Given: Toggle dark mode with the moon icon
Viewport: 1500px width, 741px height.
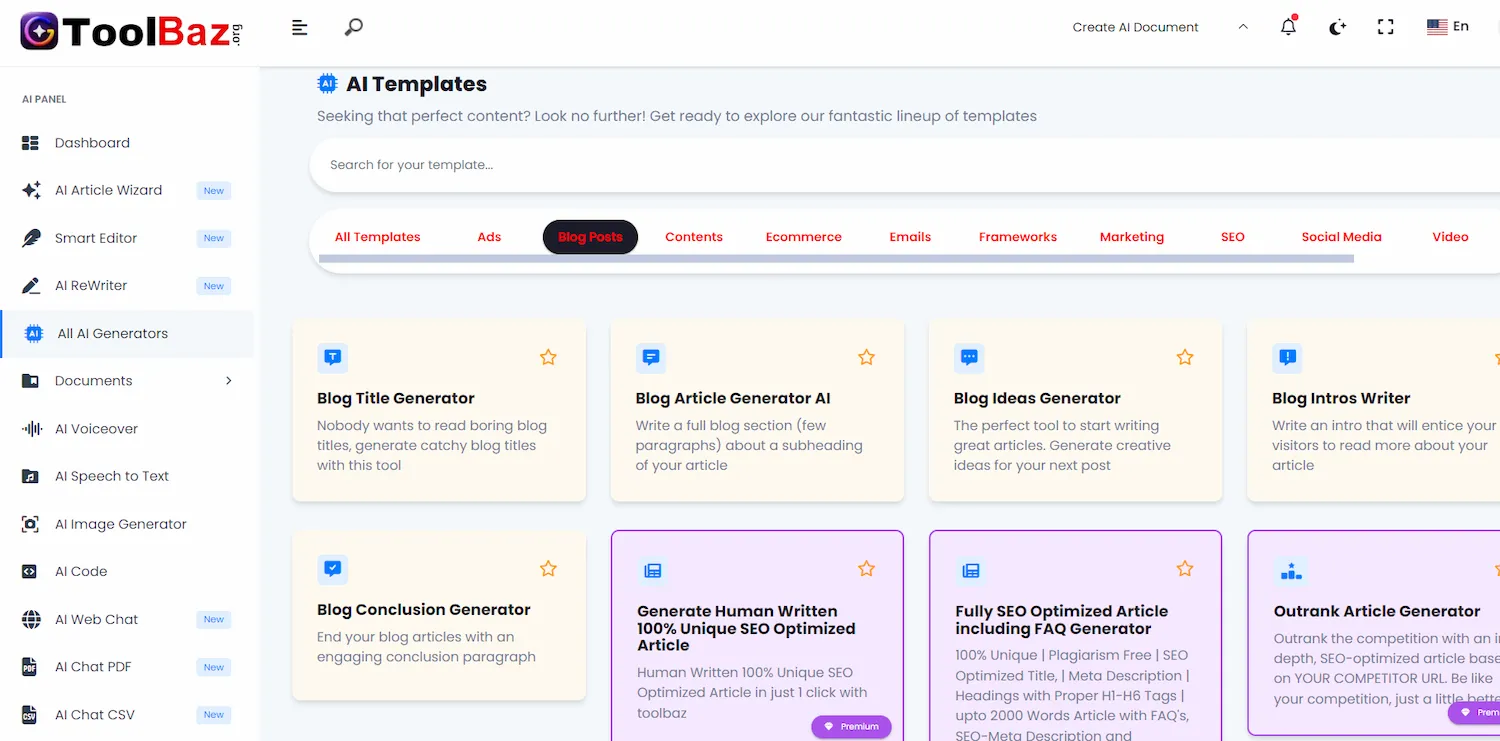Looking at the screenshot, I should click(1337, 27).
